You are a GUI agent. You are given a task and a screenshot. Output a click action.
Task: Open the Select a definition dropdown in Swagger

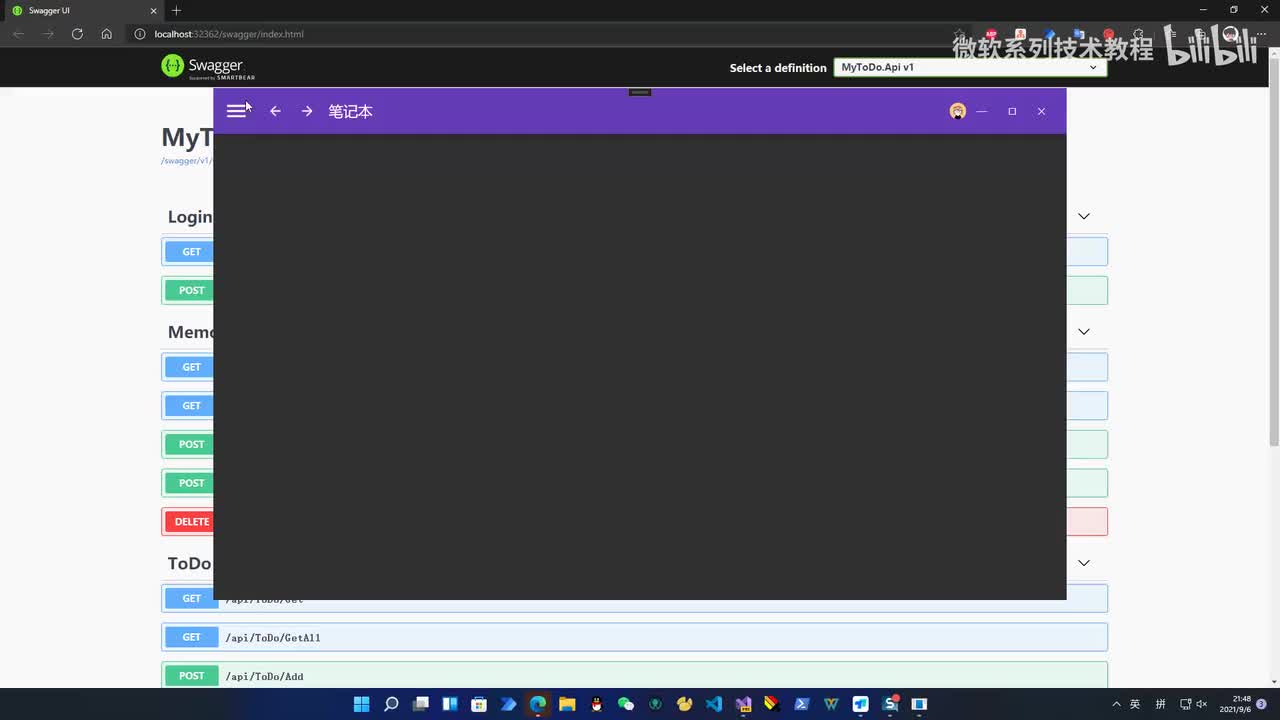point(969,68)
